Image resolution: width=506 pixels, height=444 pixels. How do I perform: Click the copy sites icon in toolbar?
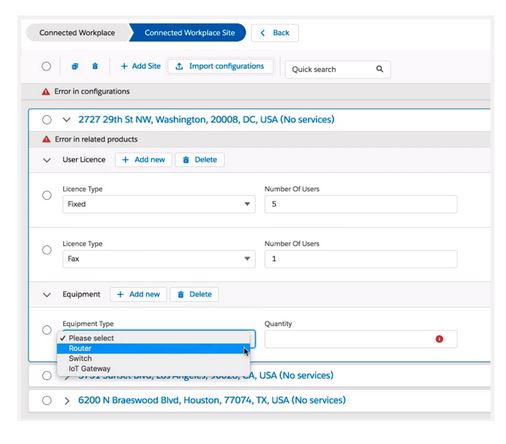[x=75, y=66]
